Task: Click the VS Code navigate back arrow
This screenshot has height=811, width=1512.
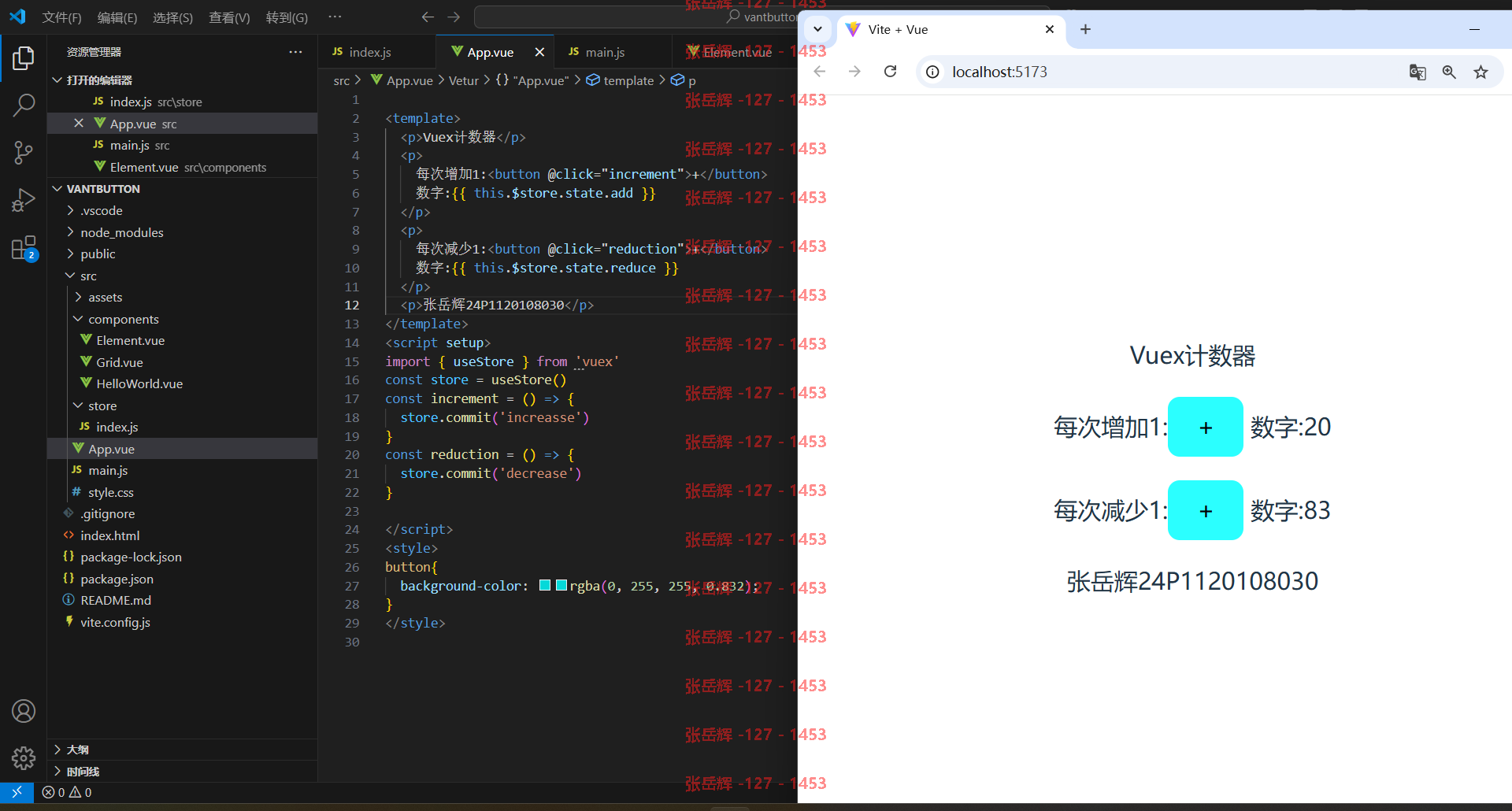Action: coord(428,17)
